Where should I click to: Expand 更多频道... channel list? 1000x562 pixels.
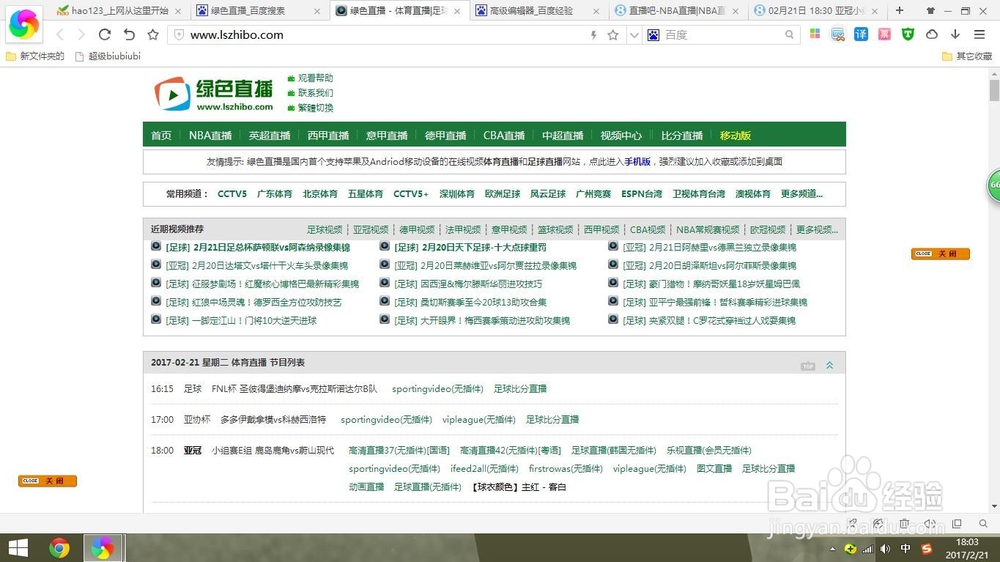pos(801,194)
